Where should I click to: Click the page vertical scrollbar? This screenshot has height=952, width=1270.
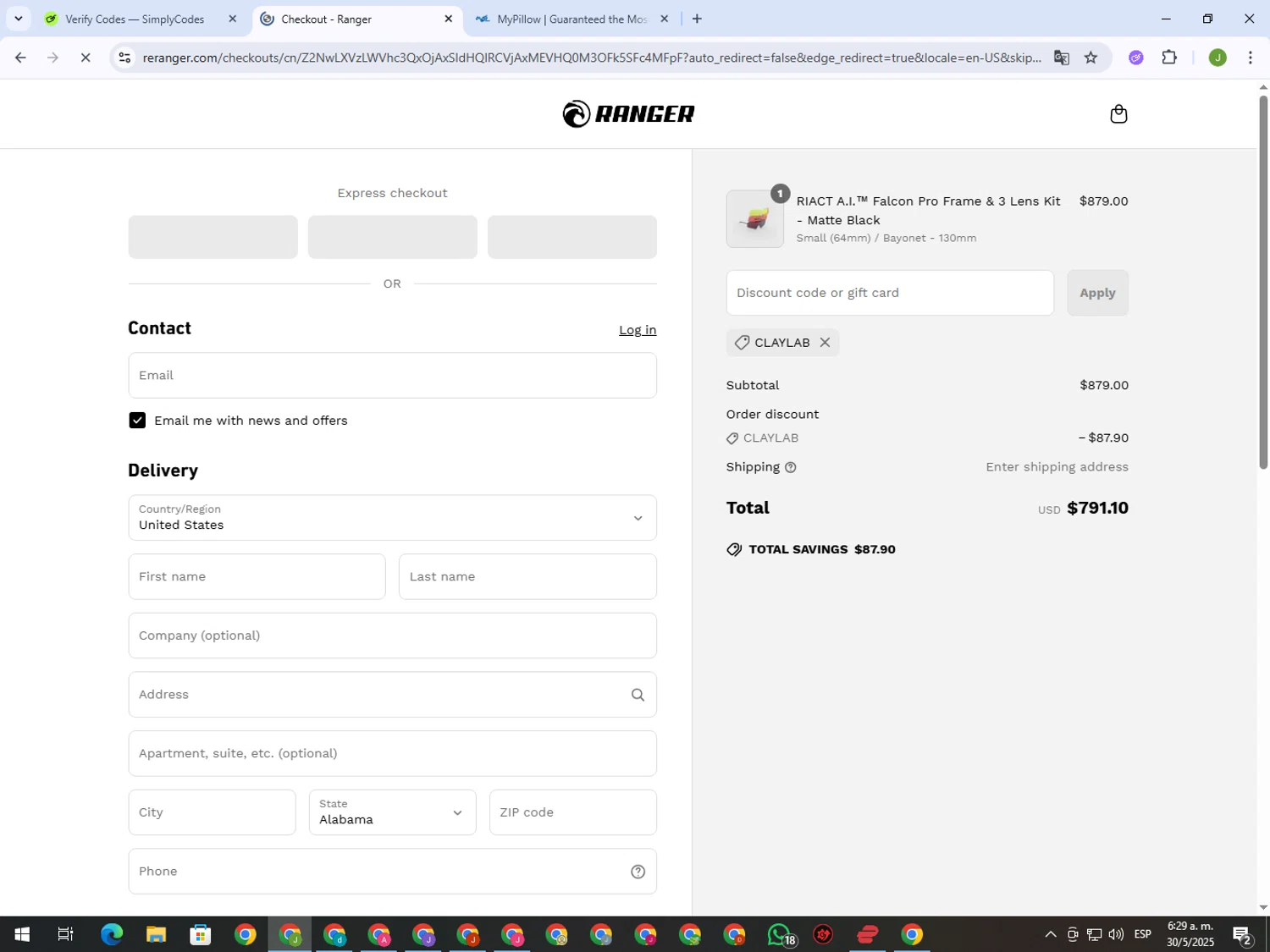coord(1263,283)
